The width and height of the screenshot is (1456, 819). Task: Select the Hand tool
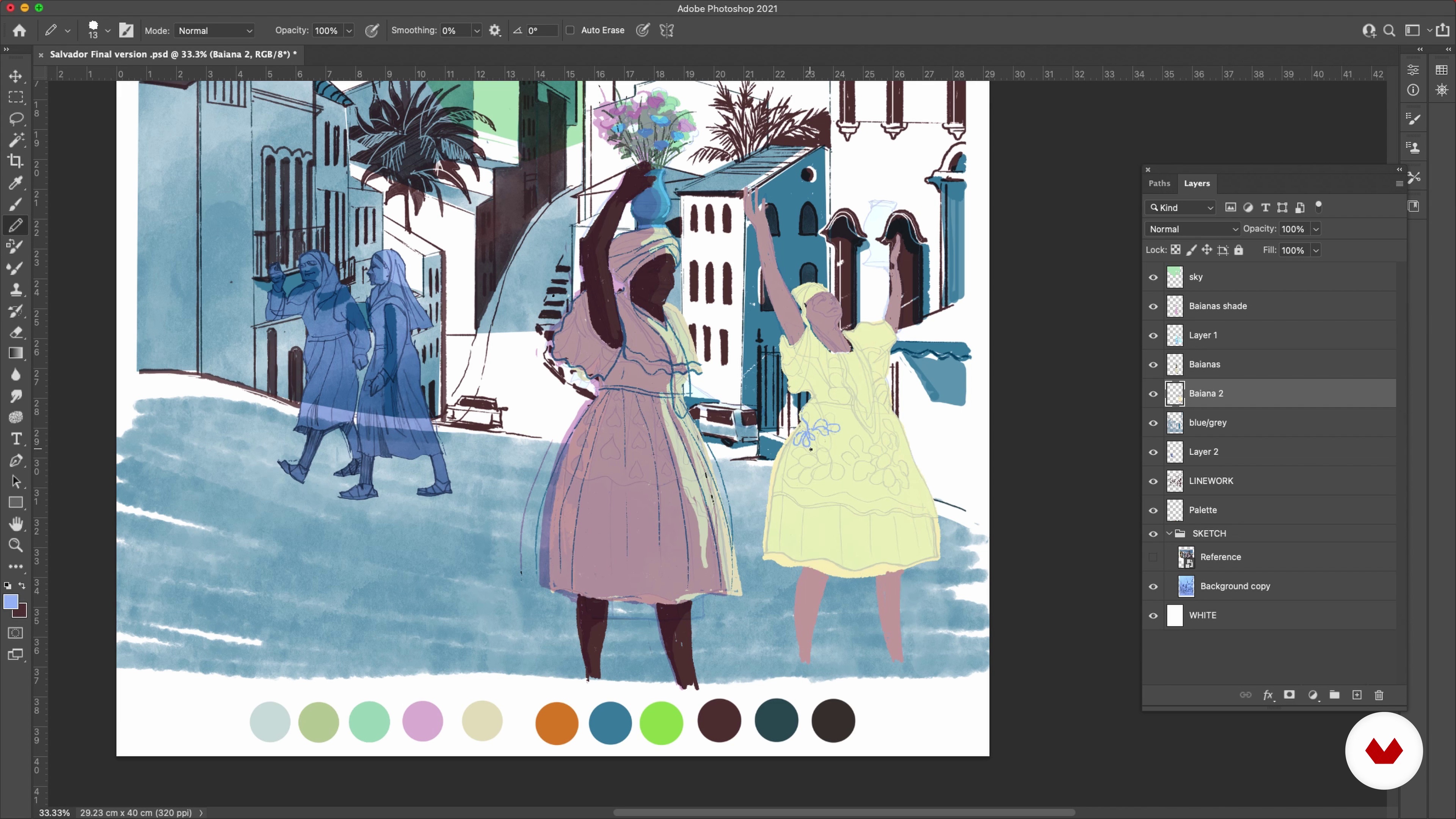click(x=15, y=524)
